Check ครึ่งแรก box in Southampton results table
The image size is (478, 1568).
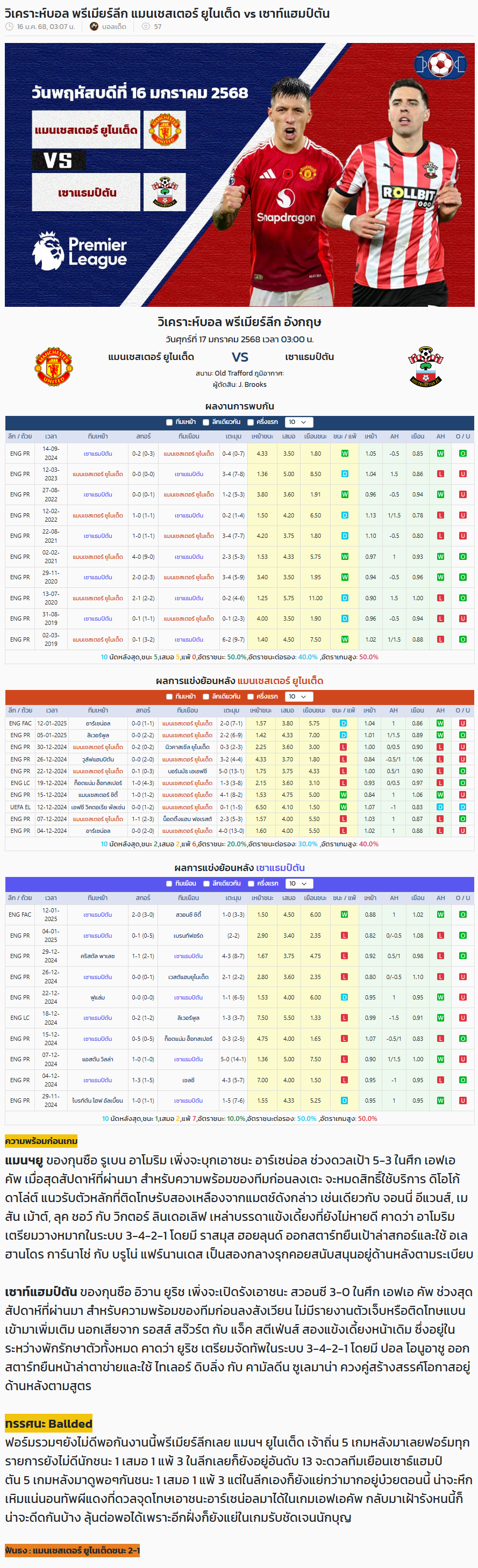pyautogui.click(x=250, y=884)
